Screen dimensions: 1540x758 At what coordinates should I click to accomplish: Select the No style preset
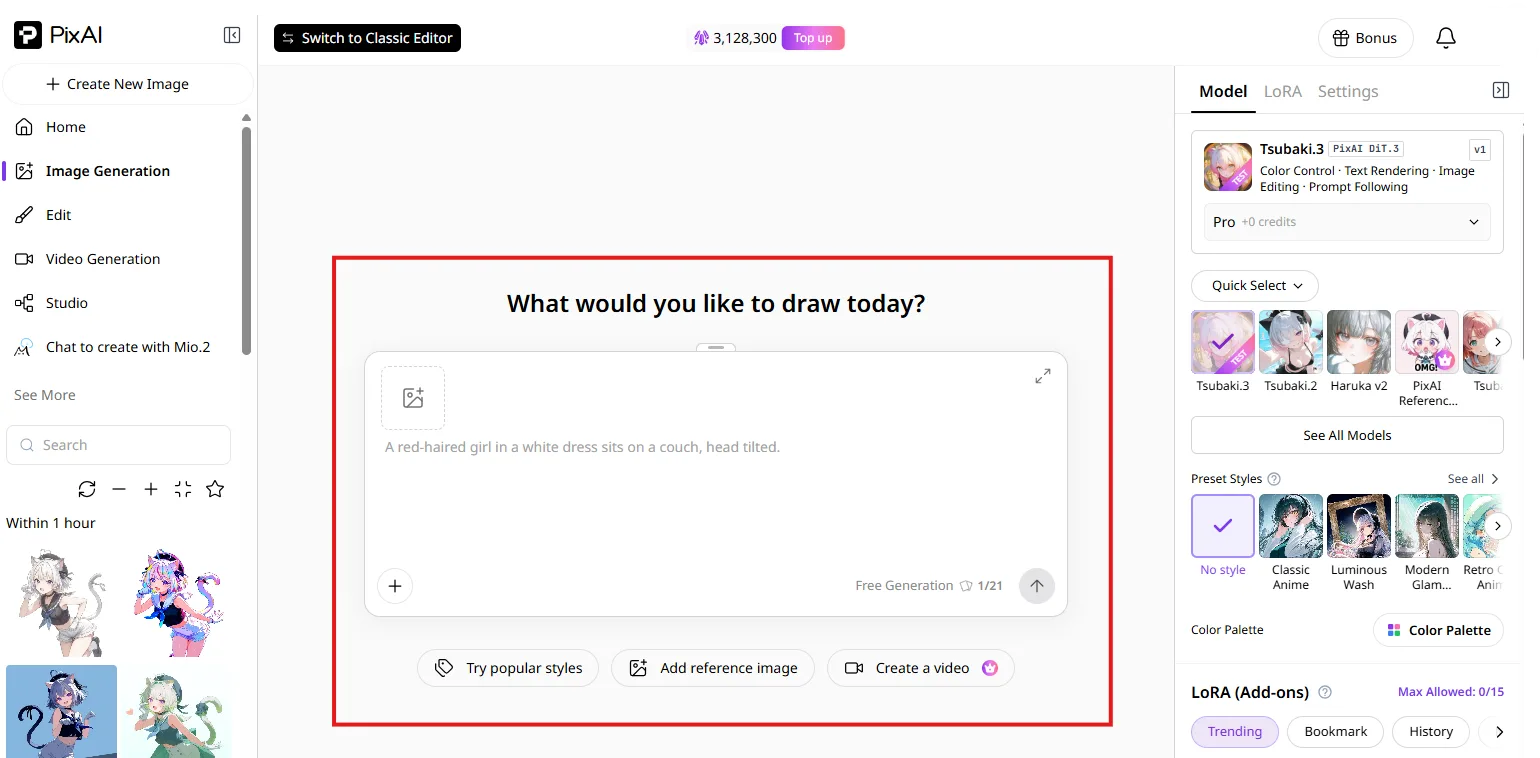pyautogui.click(x=1223, y=526)
